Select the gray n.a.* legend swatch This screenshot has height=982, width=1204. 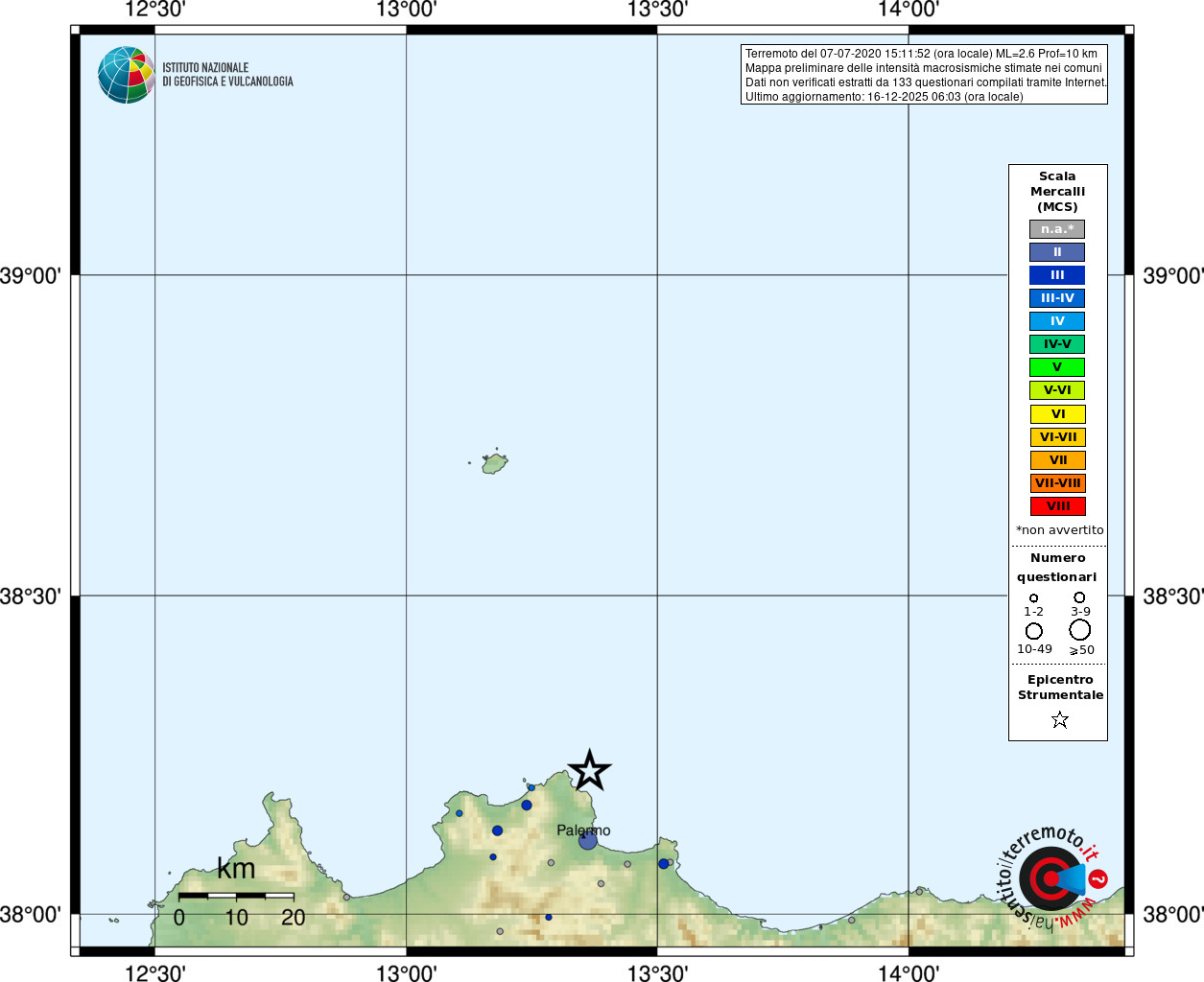[1057, 229]
